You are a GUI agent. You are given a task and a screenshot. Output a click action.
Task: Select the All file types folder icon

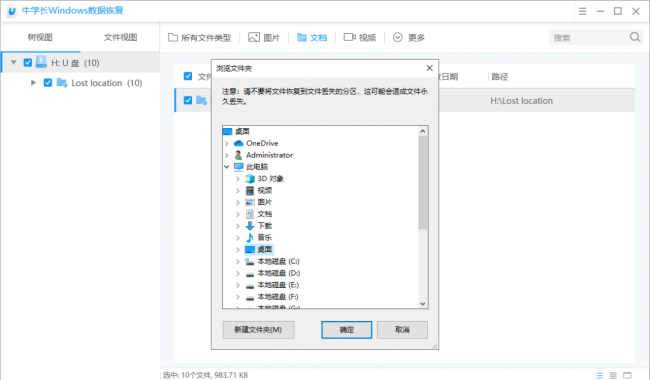coord(173,37)
